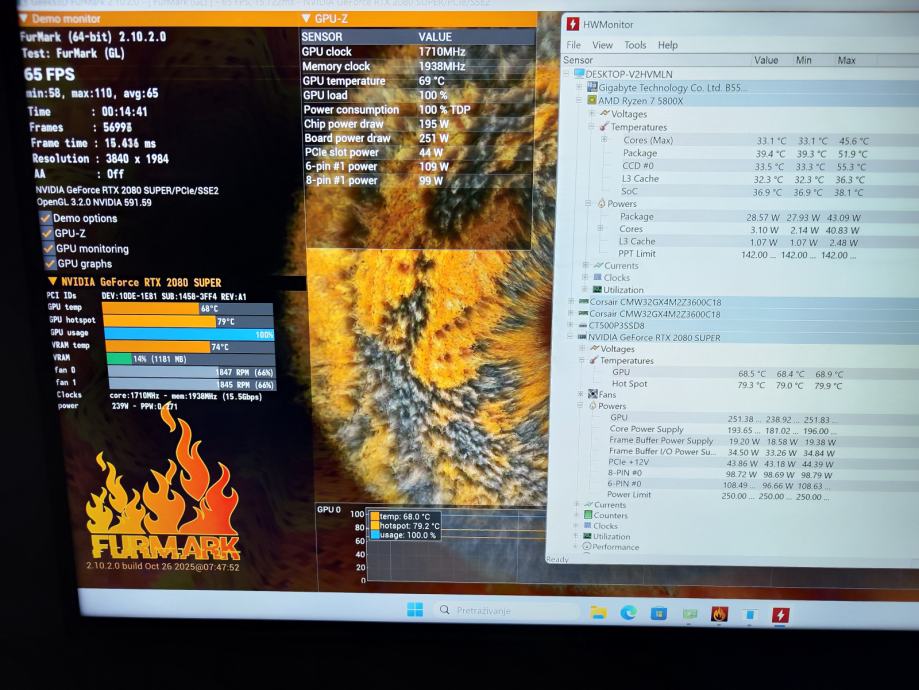Image resolution: width=919 pixels, height=690 pixels.
Task: Toggle the GPU monitoring checkbox
Action: click(x=49, y=248)
